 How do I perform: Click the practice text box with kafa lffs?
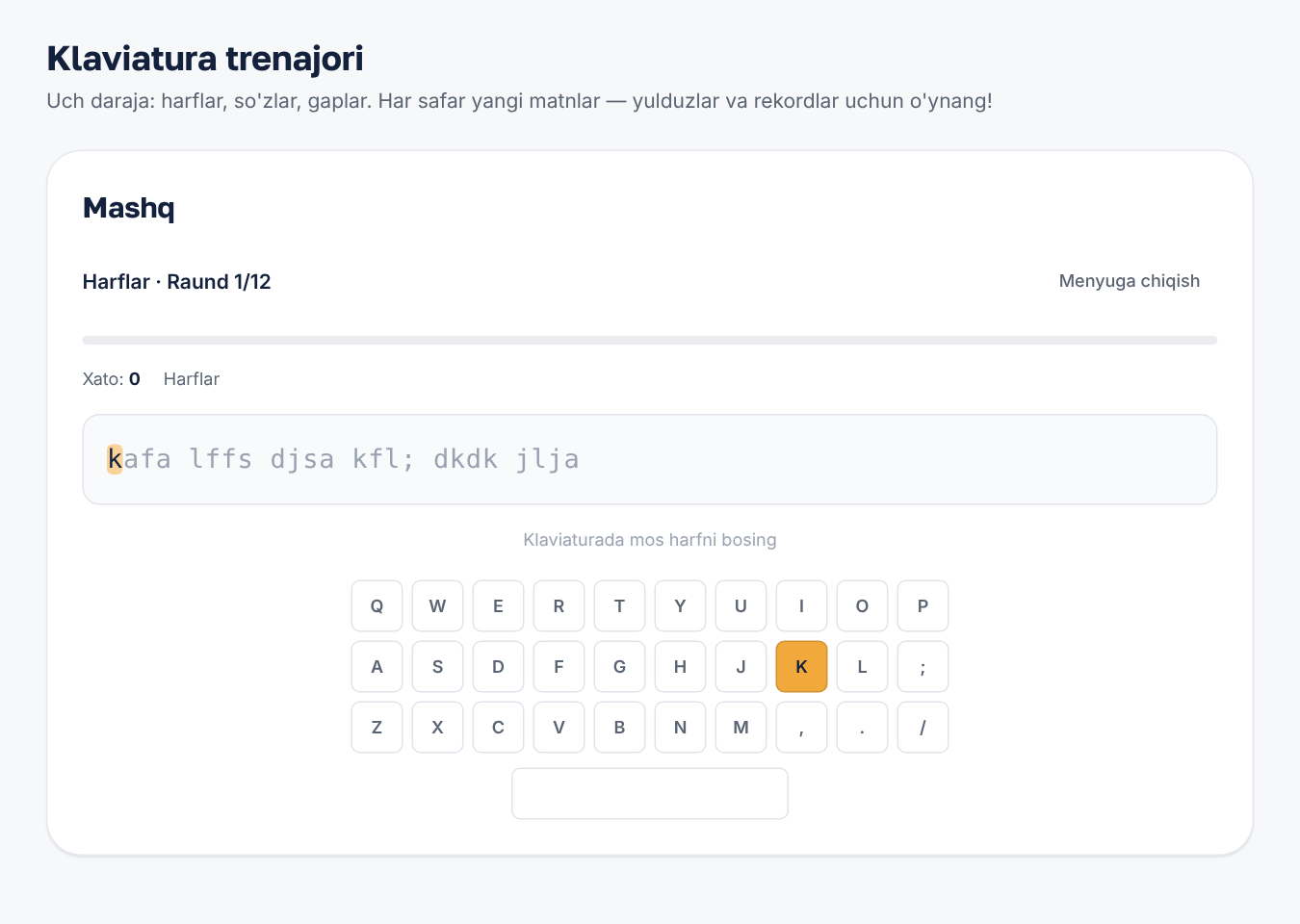650,459
